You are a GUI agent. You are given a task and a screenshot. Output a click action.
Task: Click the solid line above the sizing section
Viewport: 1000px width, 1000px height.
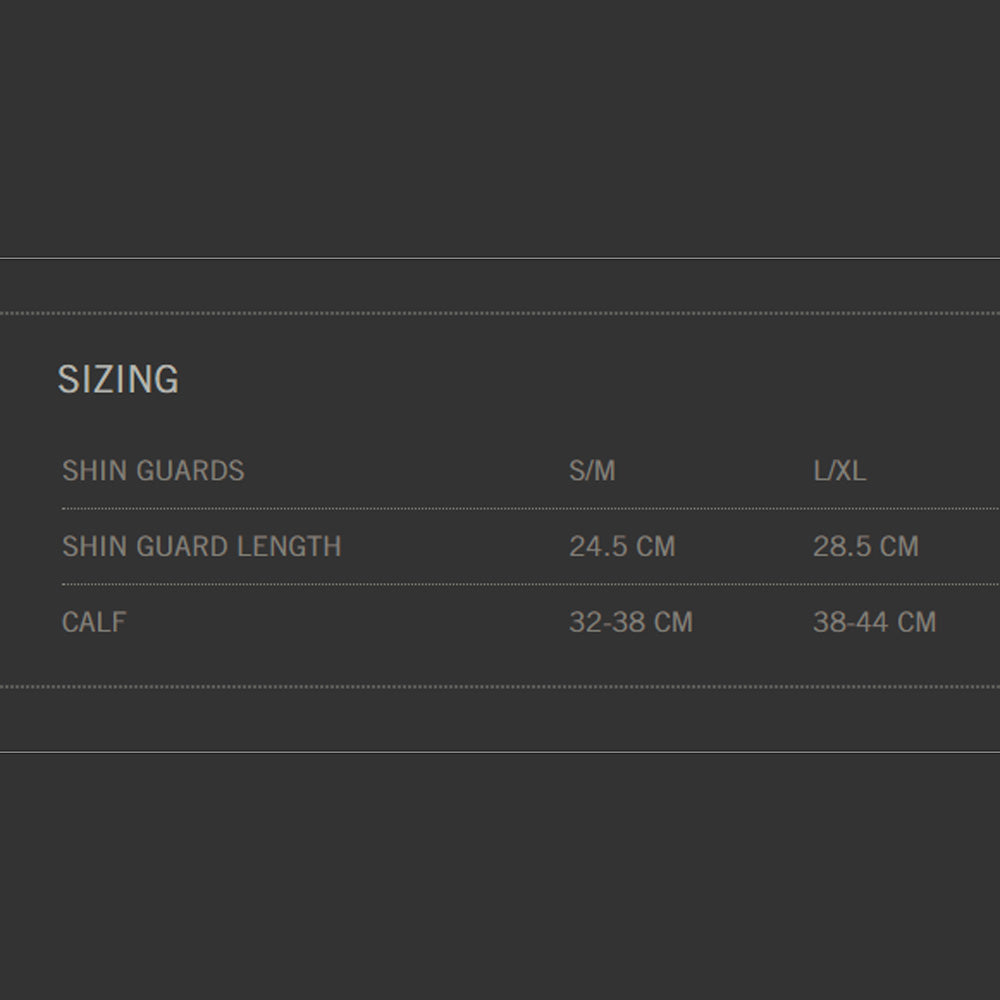[500, 258]
